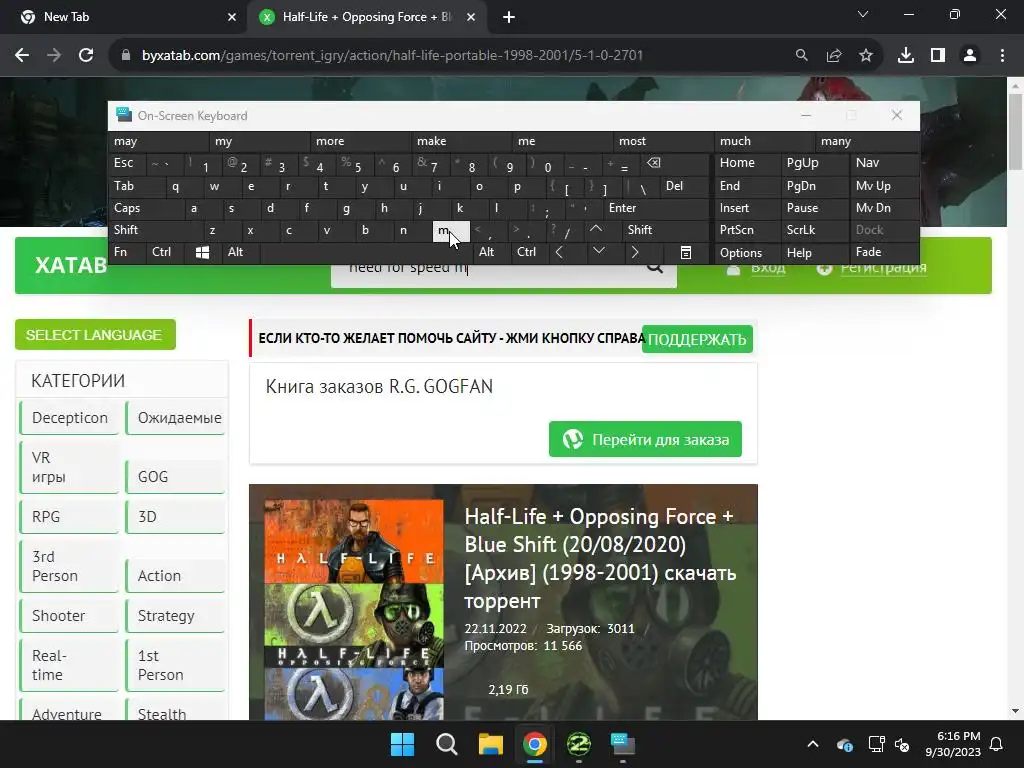Toggle the left Shift key

click(x=155, y=230)
